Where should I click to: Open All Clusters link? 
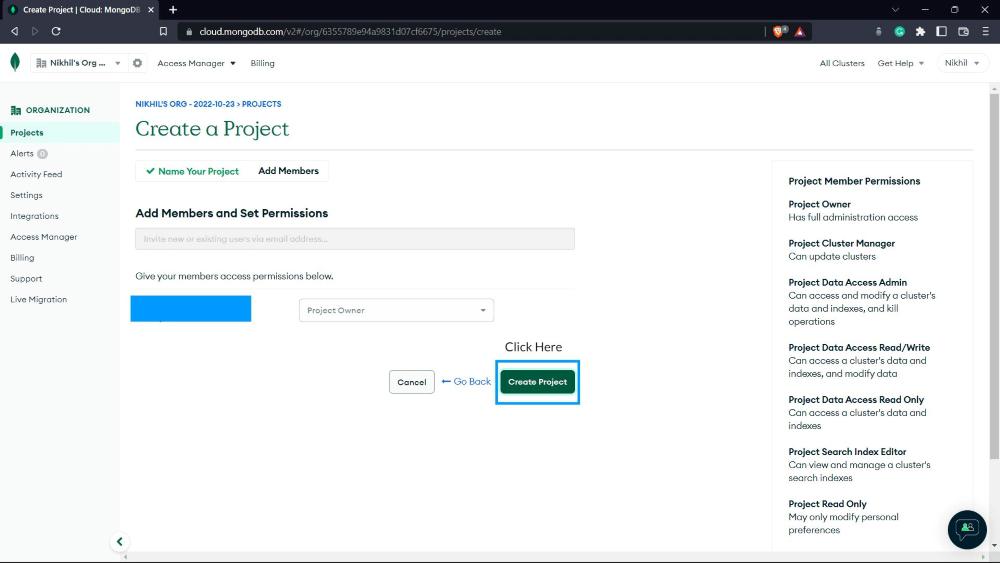point(842,63)
